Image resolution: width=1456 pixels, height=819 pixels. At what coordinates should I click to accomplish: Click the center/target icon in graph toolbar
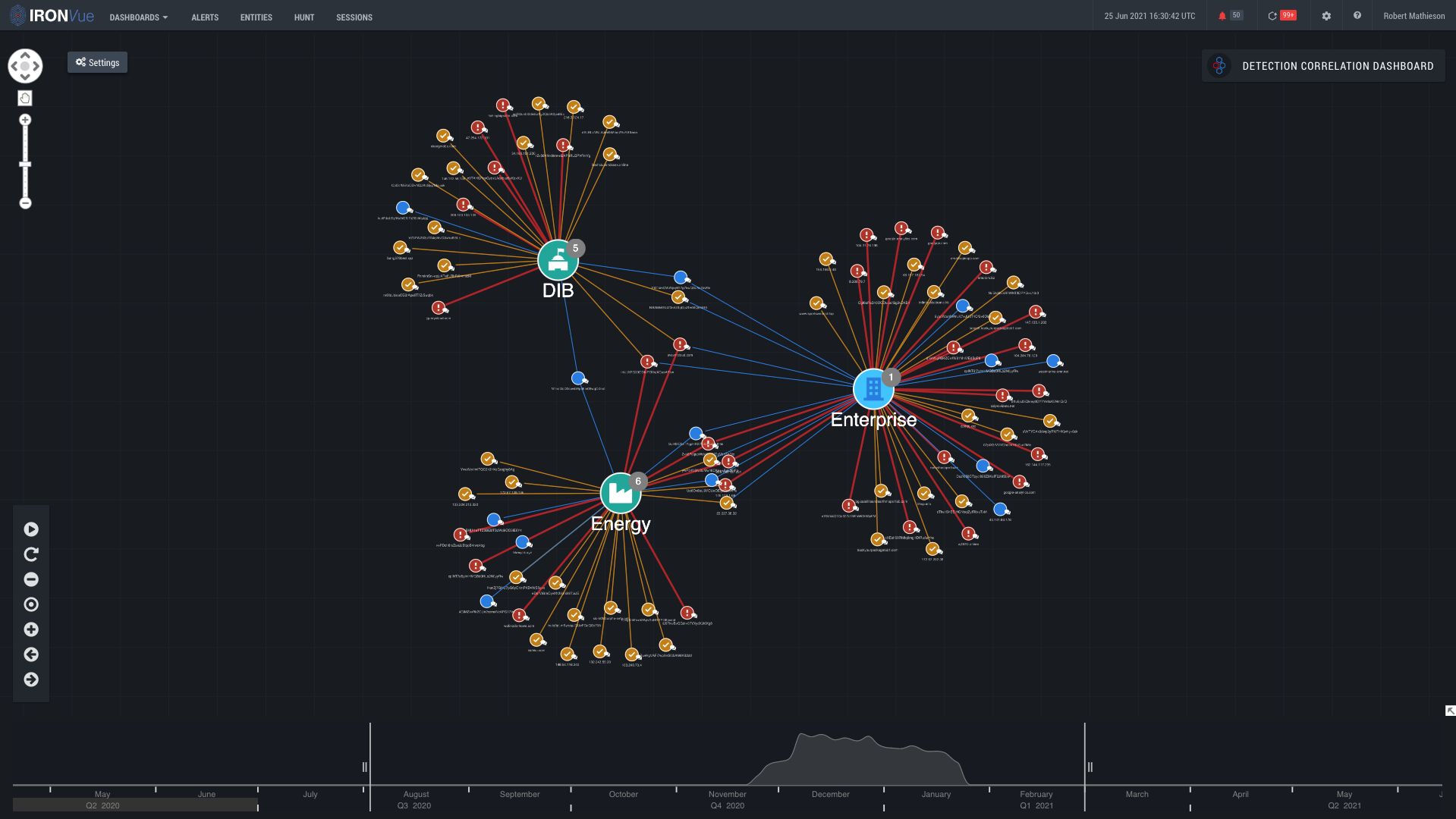[30, 604]
